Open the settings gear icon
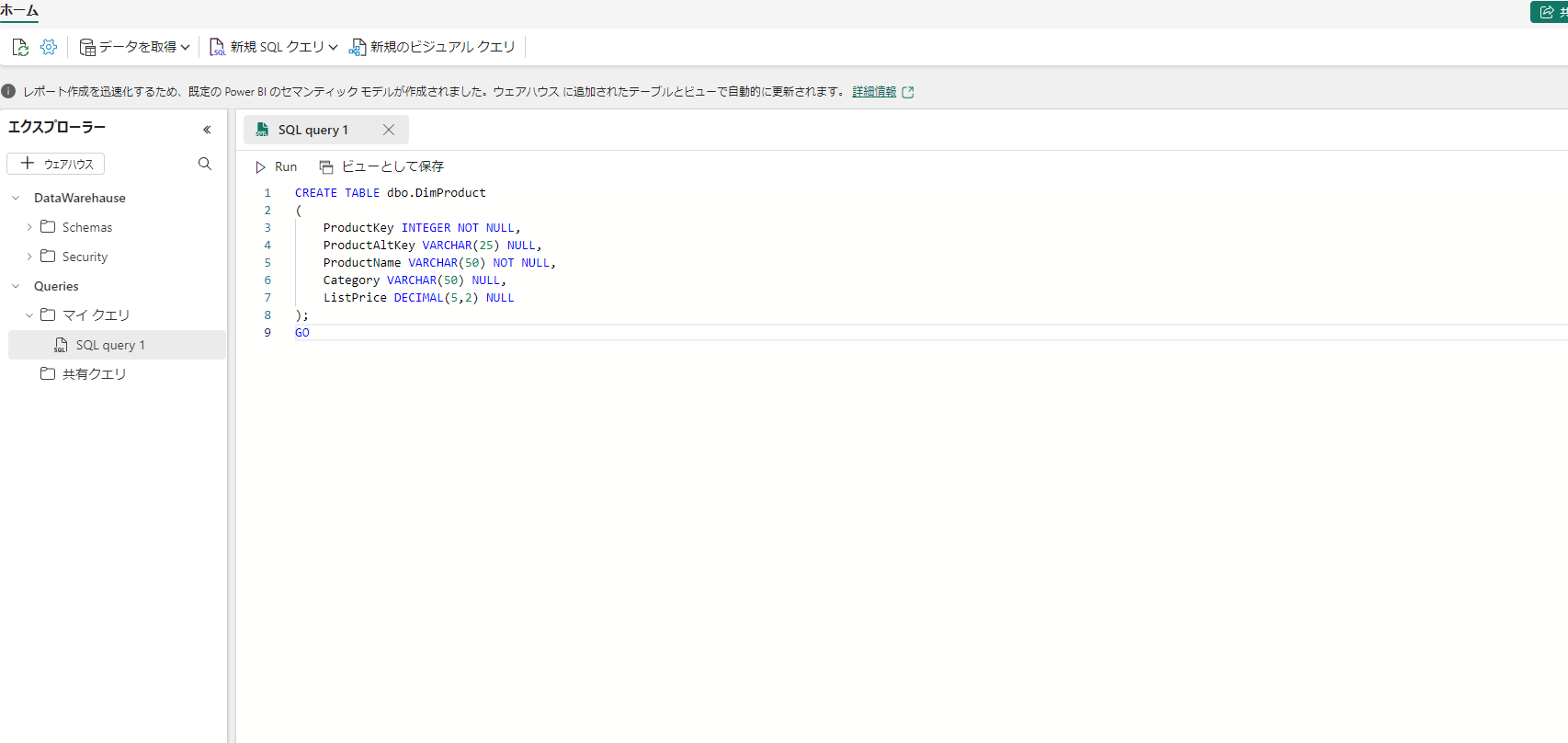 (x=49, y=47)
